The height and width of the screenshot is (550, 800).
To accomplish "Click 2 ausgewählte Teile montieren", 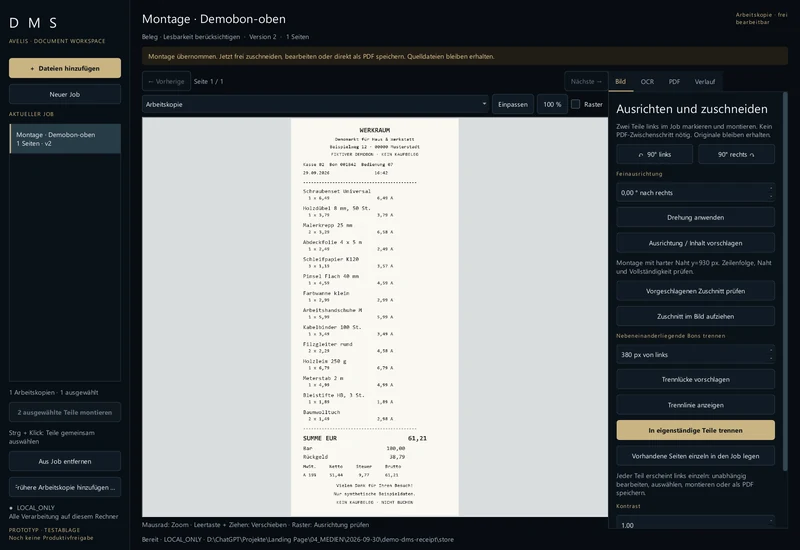I will pyautogui.click(x=65, y=412).
